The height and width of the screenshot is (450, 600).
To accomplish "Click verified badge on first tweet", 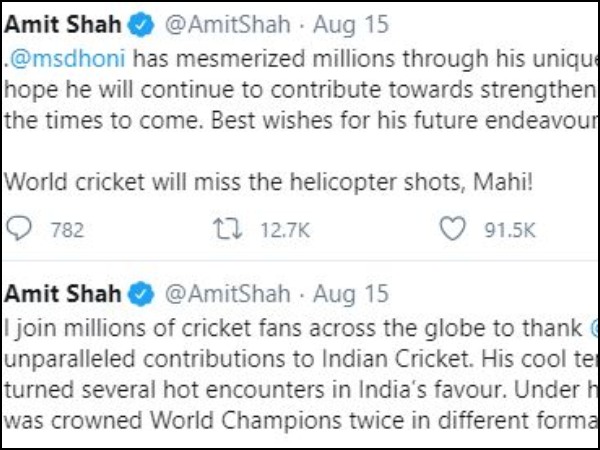I will click(x=141, y=25).
